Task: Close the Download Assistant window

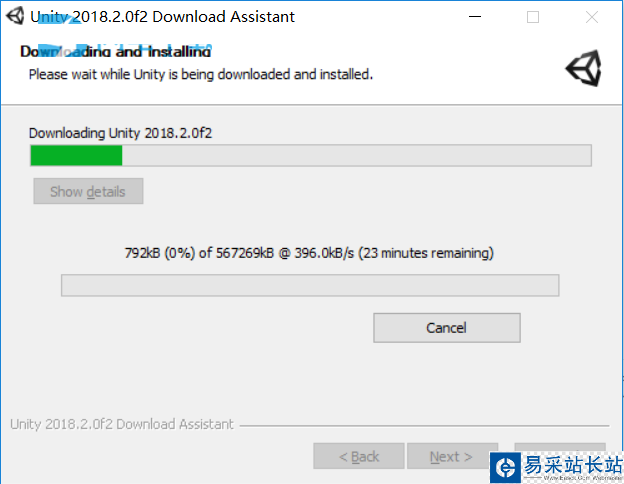Action: tap(592, 17)
